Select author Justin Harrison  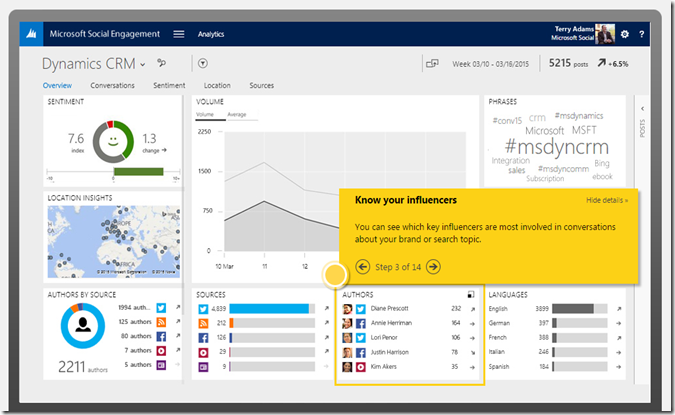point(390,352)
